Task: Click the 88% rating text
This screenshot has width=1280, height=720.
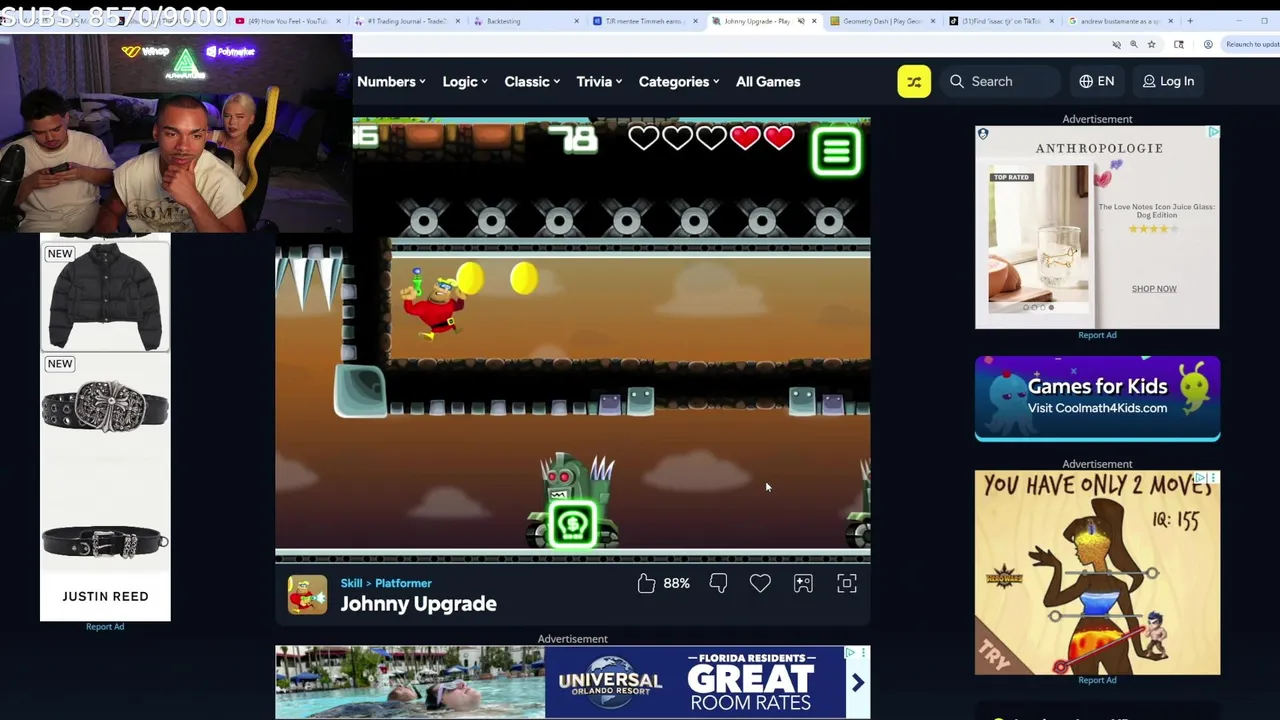Action: point(676,583)
